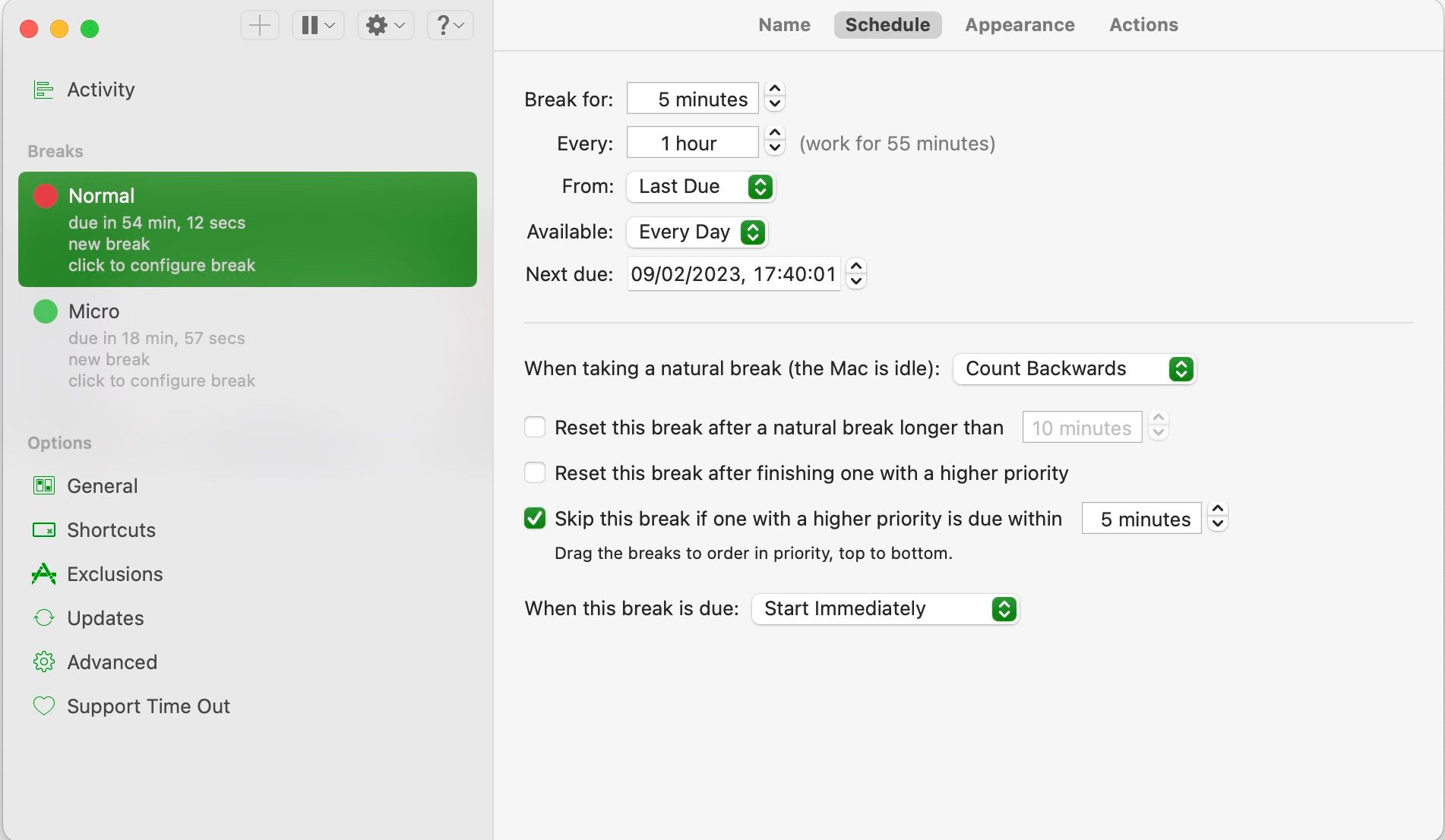Viewport: 1445px width, 840px height.
Task: Uncheck skip break if higher priority due
Action: (535, 519)
